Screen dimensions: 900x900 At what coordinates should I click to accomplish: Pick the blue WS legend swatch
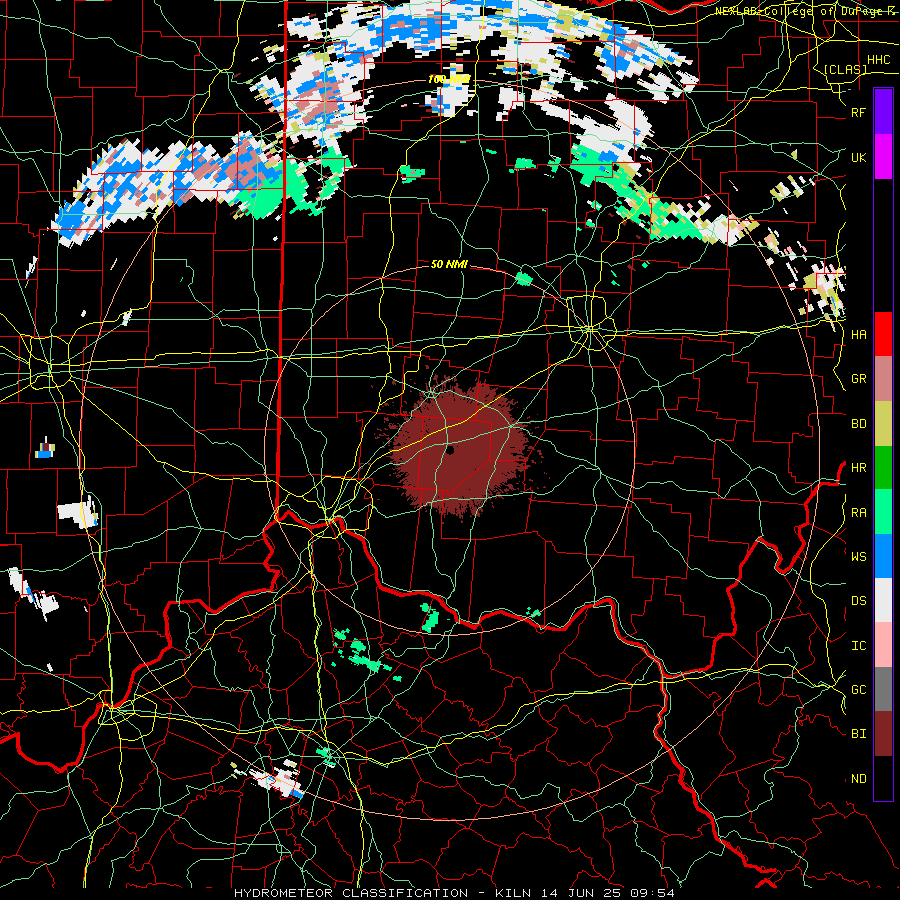point(883,556)
